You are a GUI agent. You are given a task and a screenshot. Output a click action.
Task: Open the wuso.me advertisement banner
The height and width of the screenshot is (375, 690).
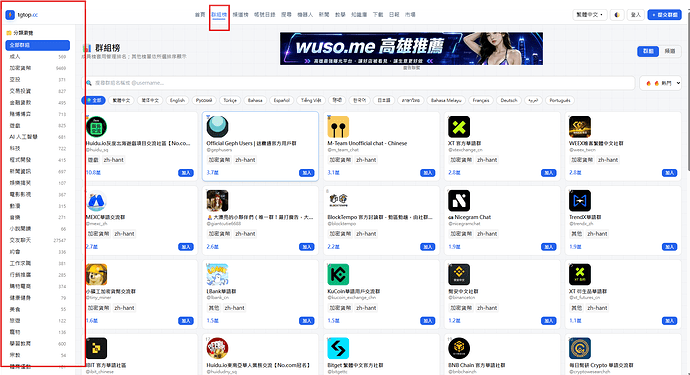pos(411,48)
